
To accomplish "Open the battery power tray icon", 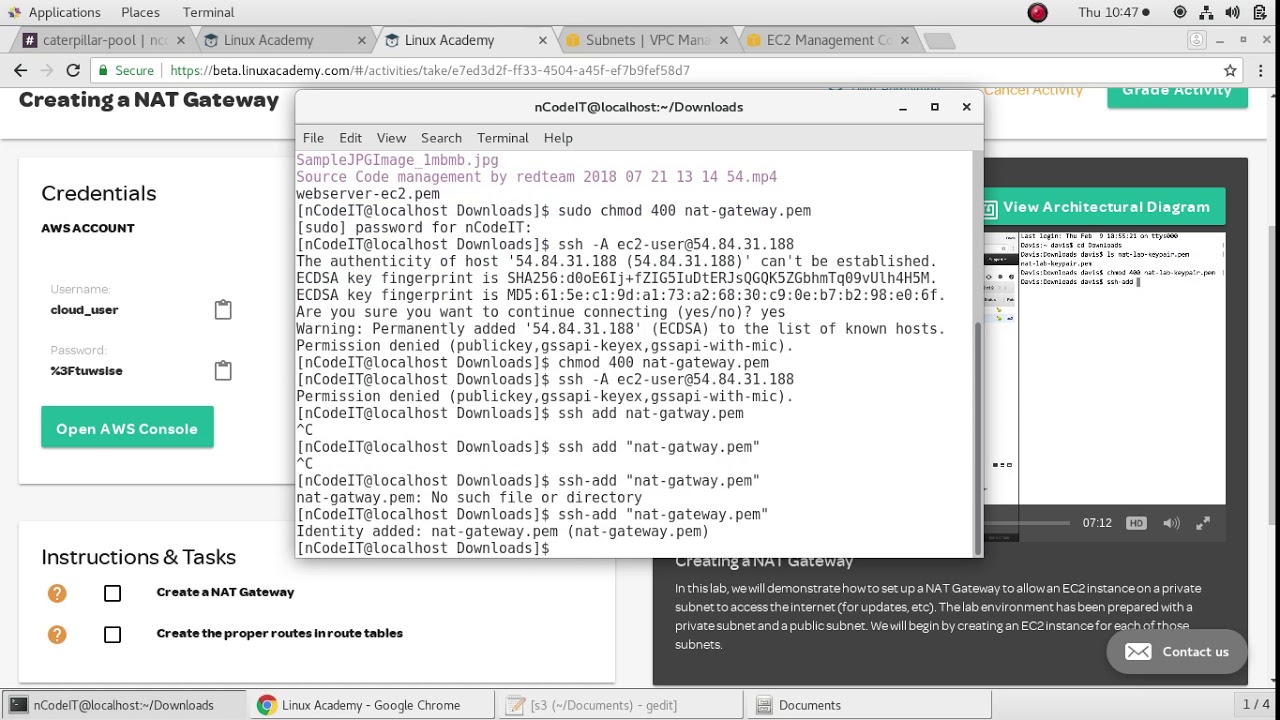I will (1258, 12).
